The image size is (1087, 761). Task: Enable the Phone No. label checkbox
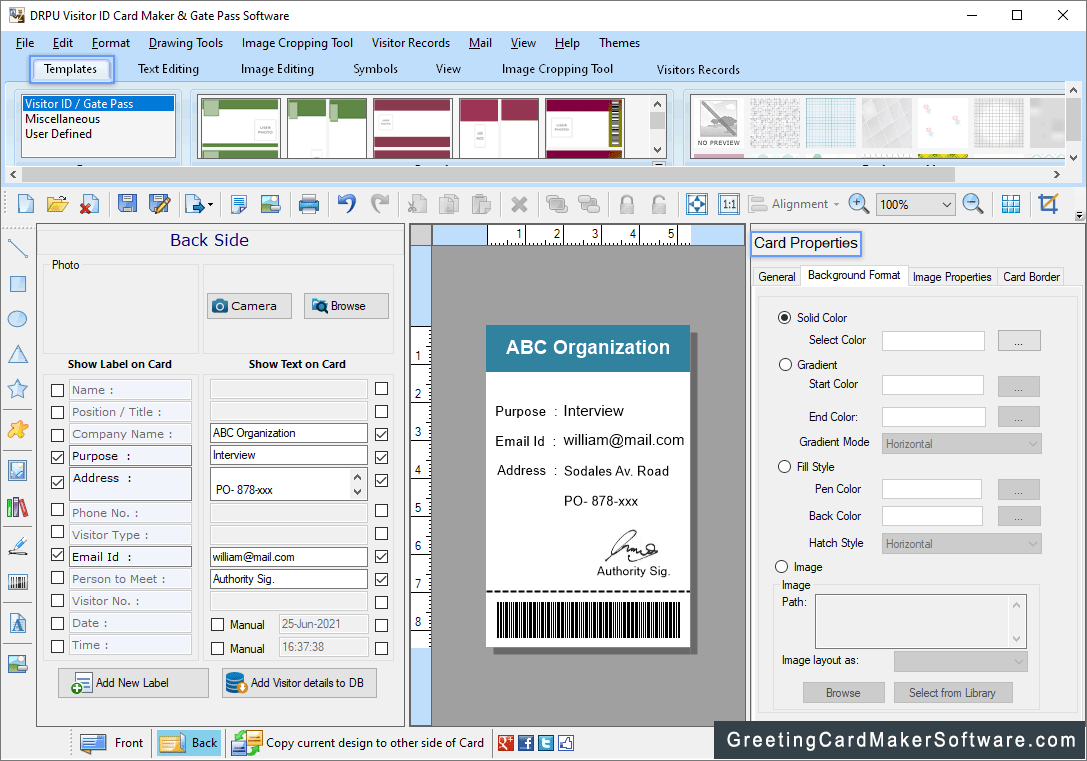pos(58,511)
